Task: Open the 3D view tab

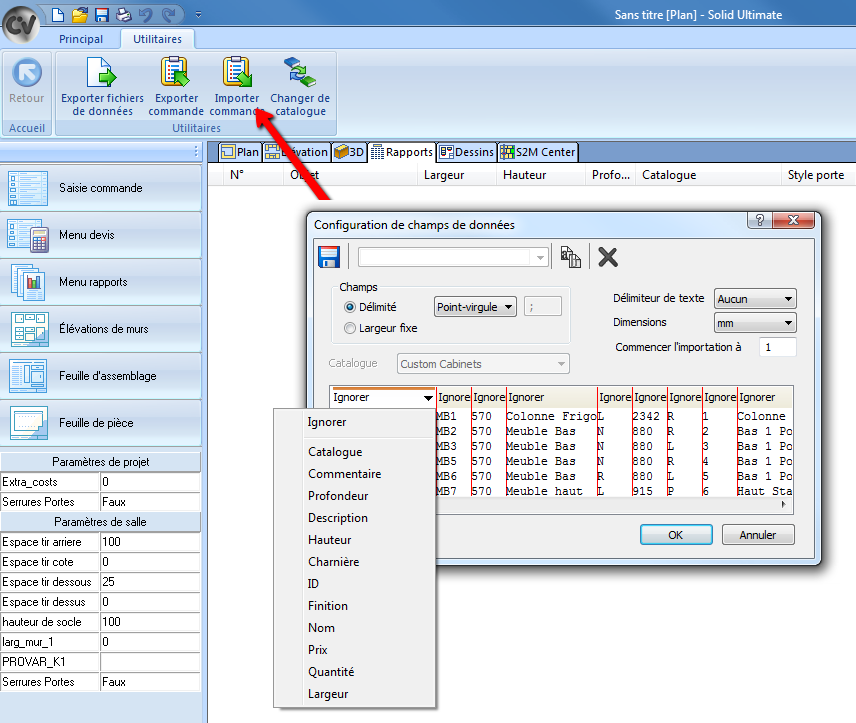Action: point(349,152)
